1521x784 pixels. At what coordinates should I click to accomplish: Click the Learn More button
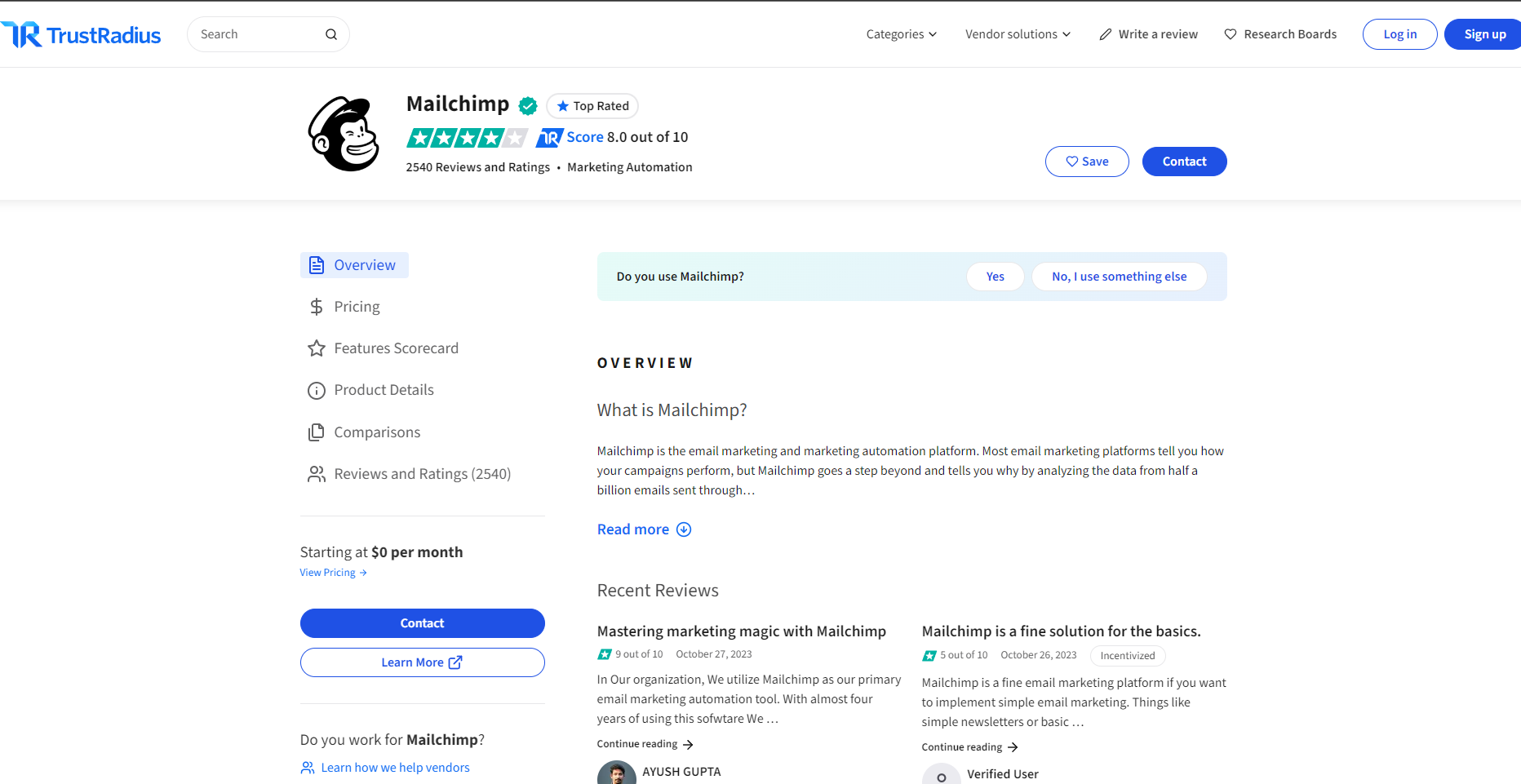(x=422, y=662)
